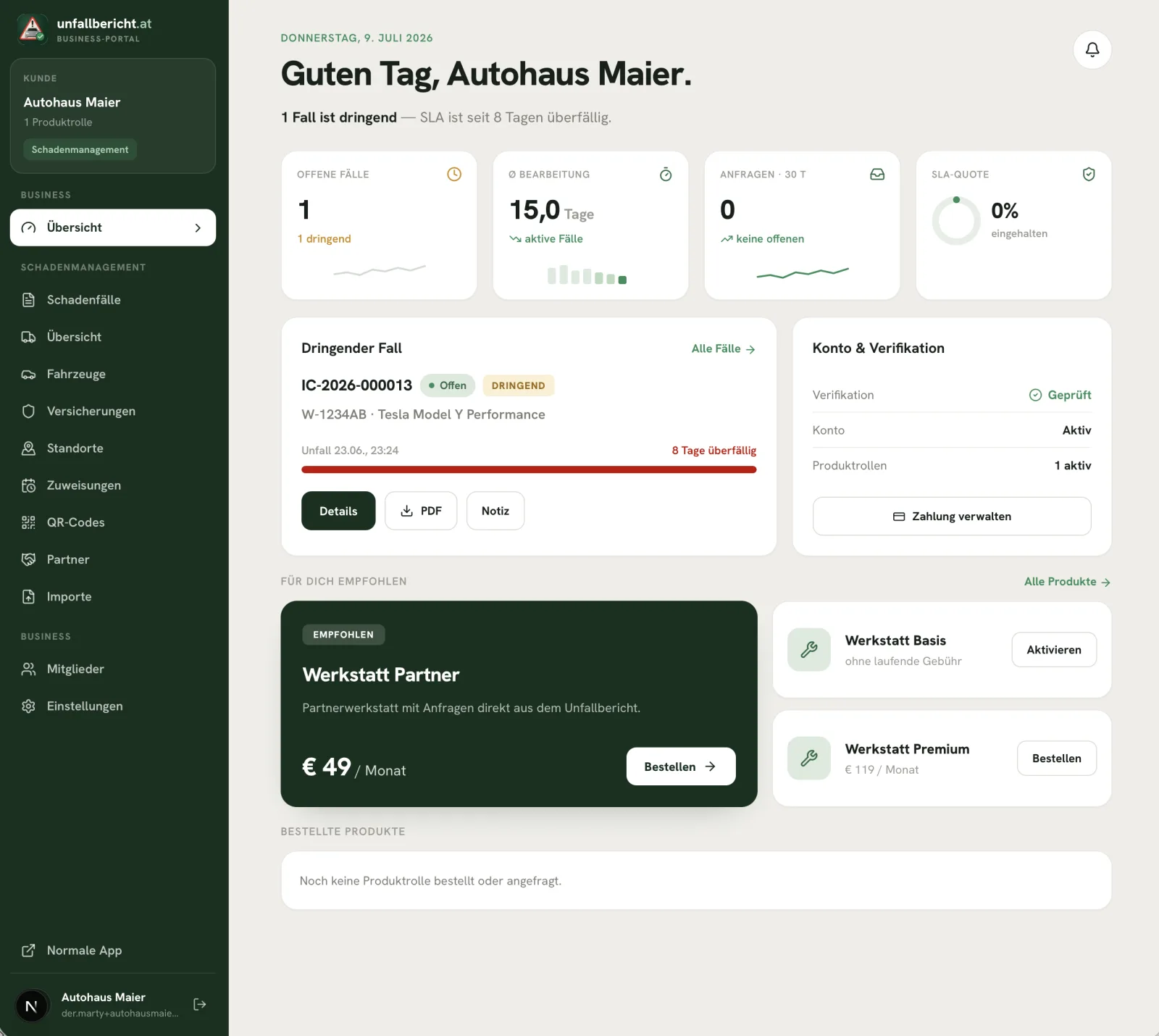Image resolution: width=1159 pixels, height=1036 pixels.
Task: Click the '1 dringend' text in Offene Fälle
Action: tap(324, 238)
